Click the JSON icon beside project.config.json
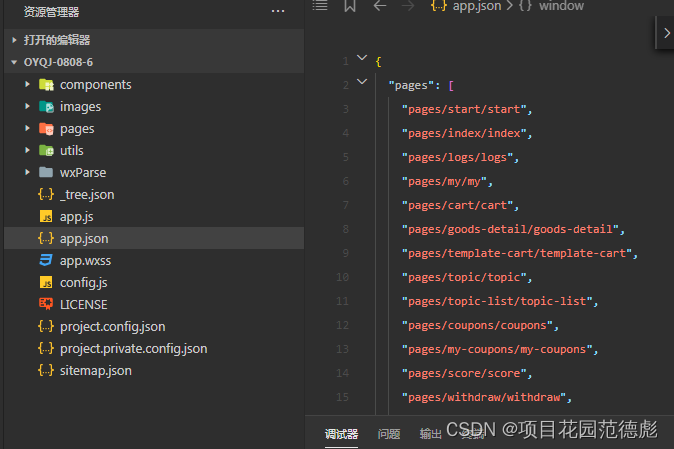Screen dimensions: 674x449 46,326
